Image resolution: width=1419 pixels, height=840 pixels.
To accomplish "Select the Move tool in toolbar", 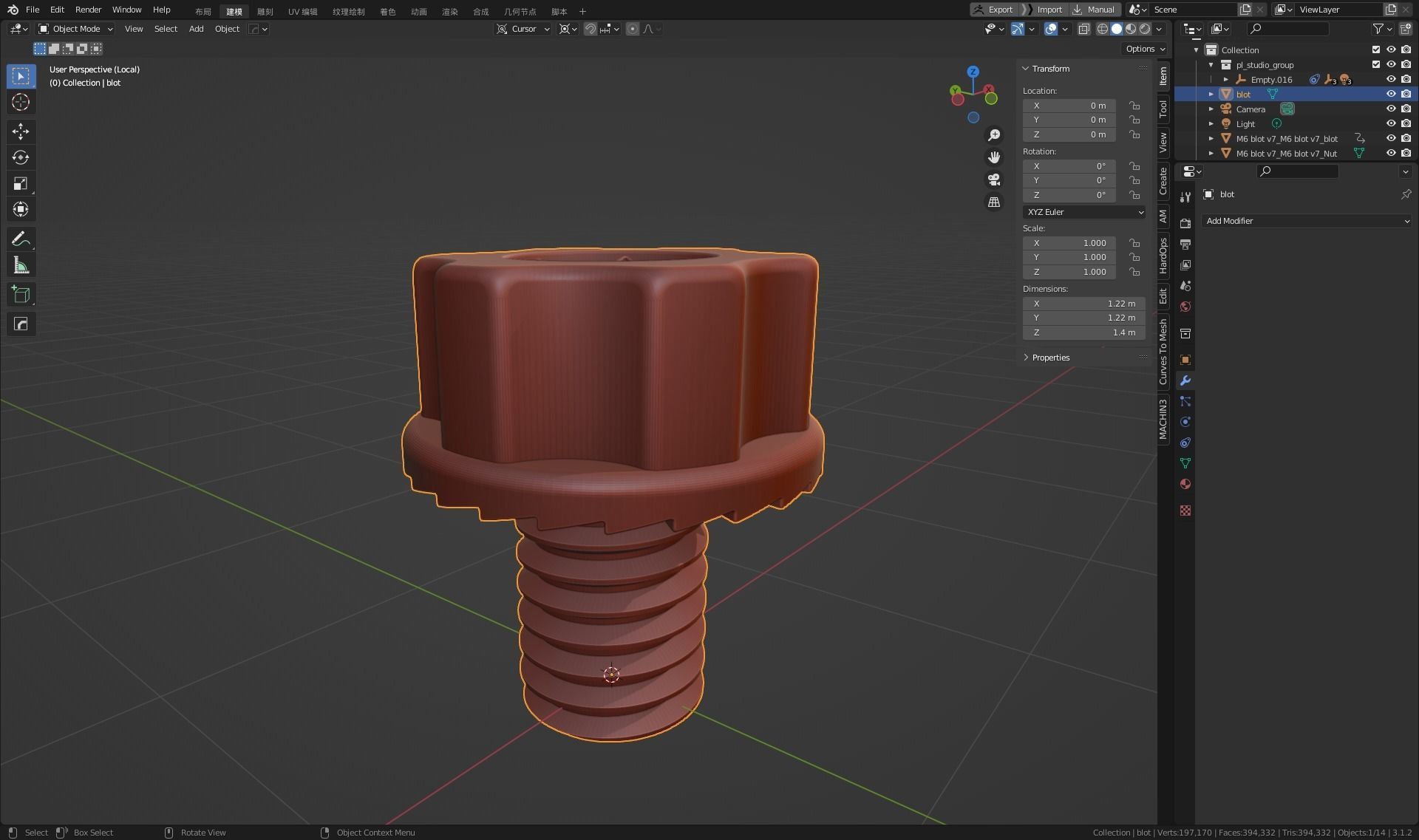I will click(x=21, y=132).
